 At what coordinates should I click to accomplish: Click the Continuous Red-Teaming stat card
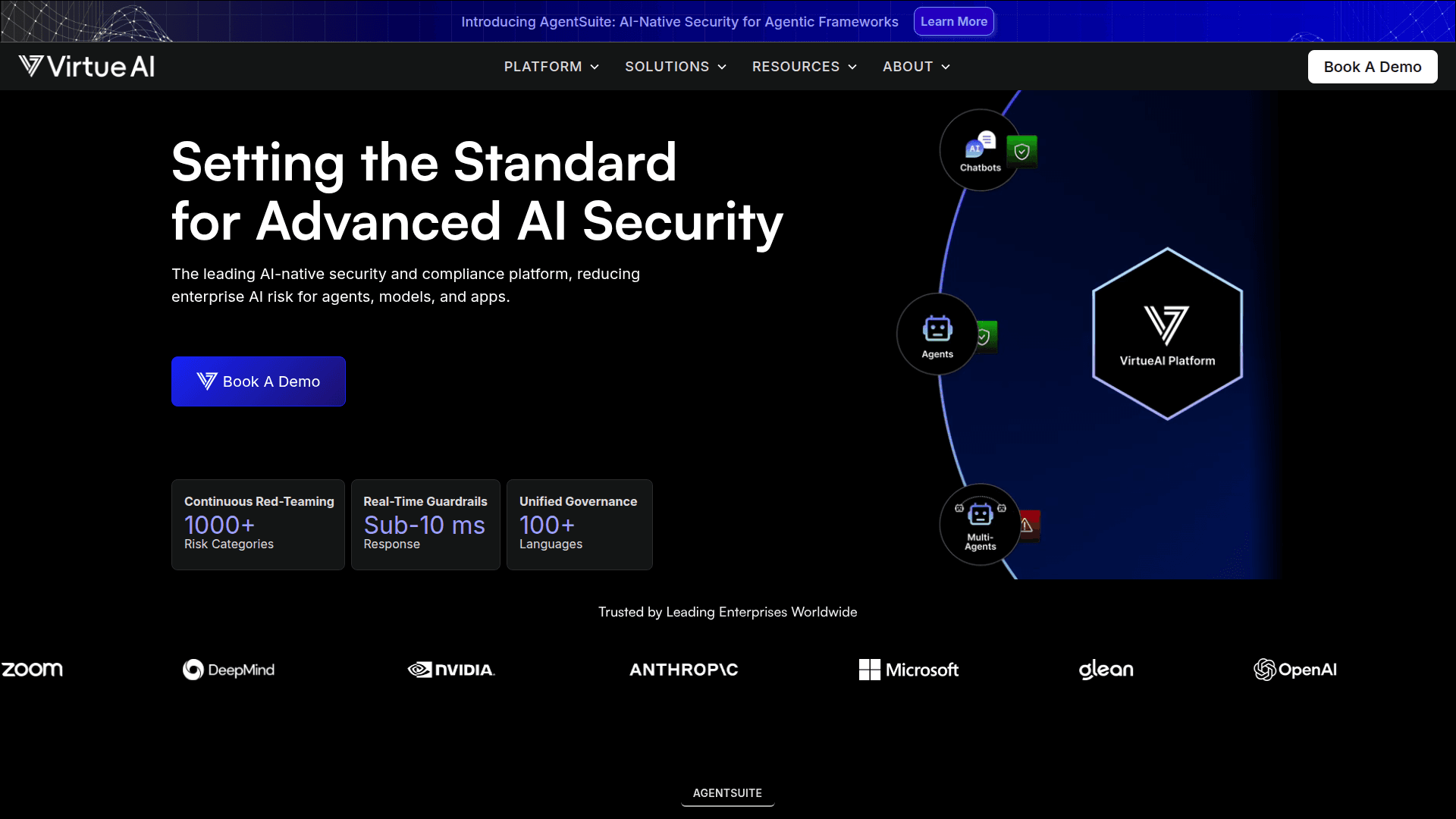point(258,524)
